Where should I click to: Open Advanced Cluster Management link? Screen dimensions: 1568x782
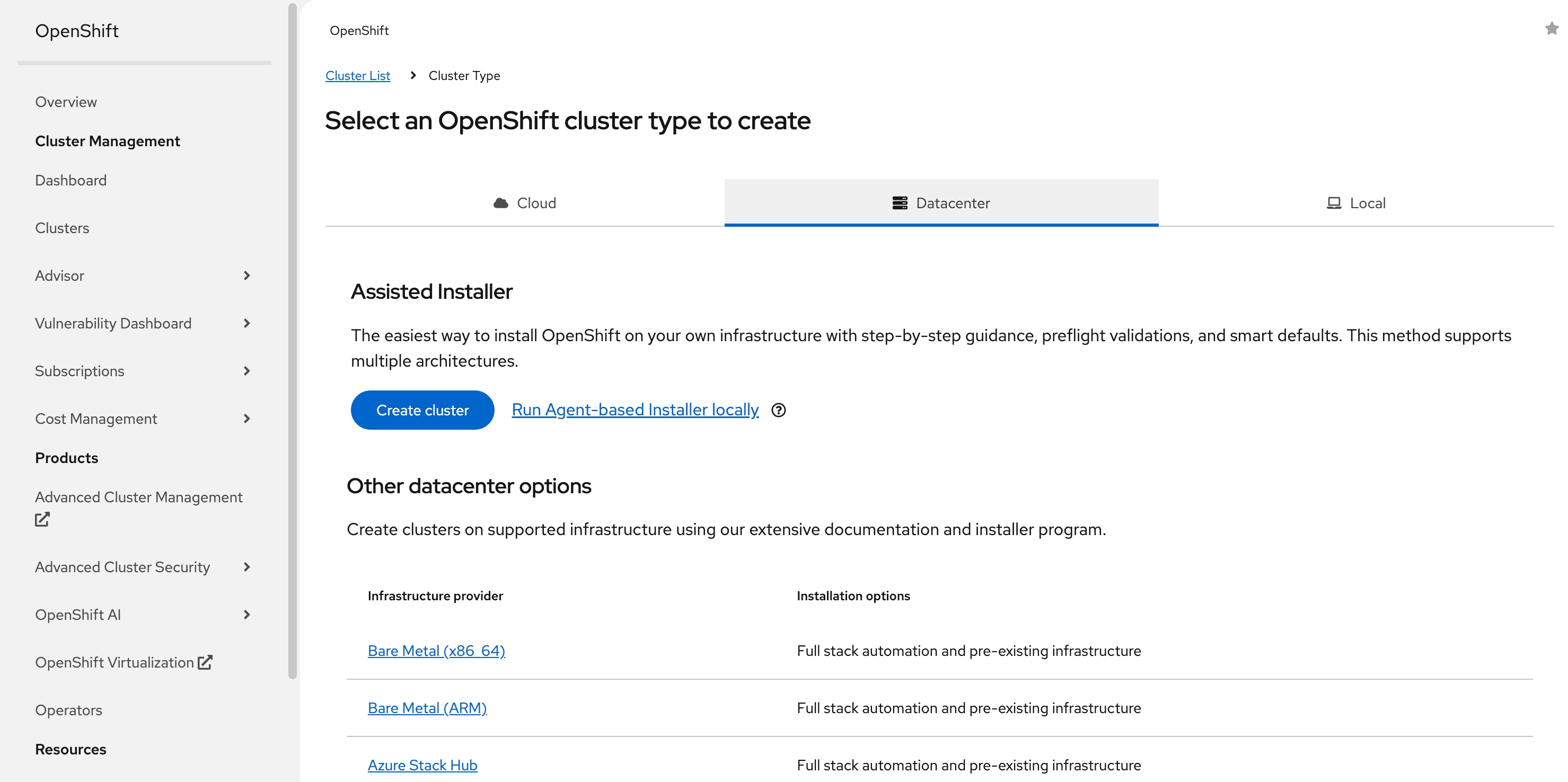(x=139, y=497)
